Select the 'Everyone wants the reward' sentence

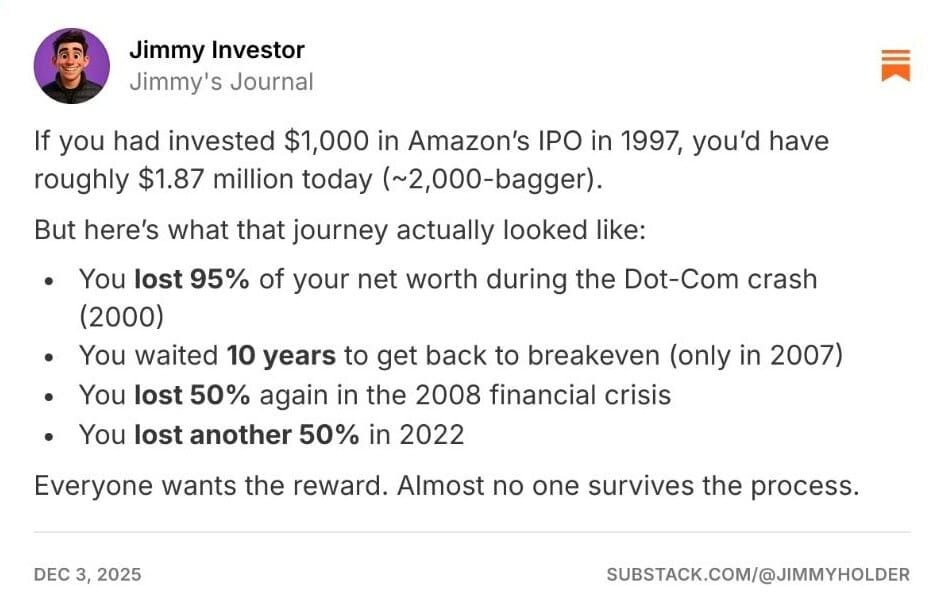tap(211, 486)
